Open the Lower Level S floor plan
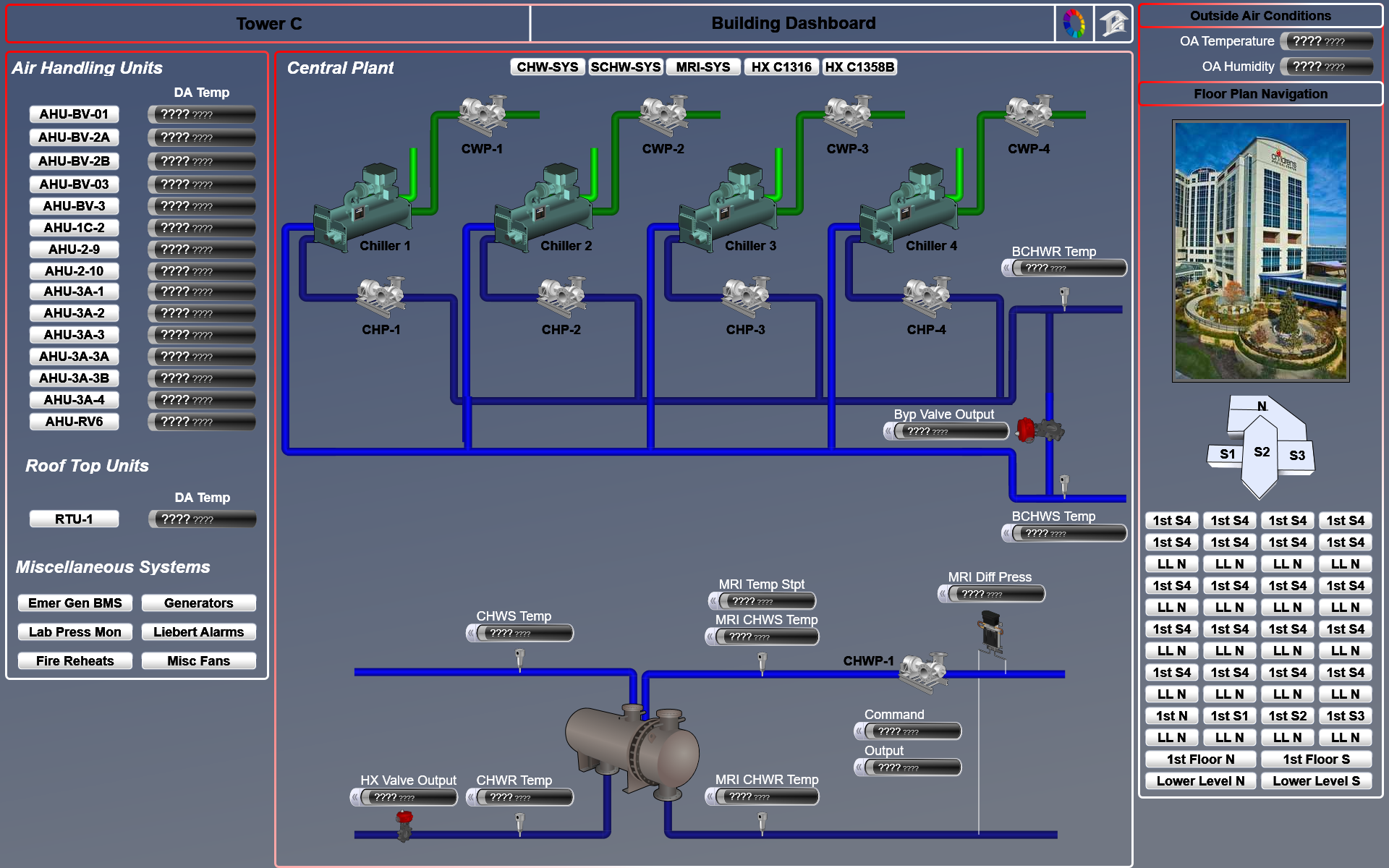The height and width of the screenshot is (868, 1389). 1317,780
